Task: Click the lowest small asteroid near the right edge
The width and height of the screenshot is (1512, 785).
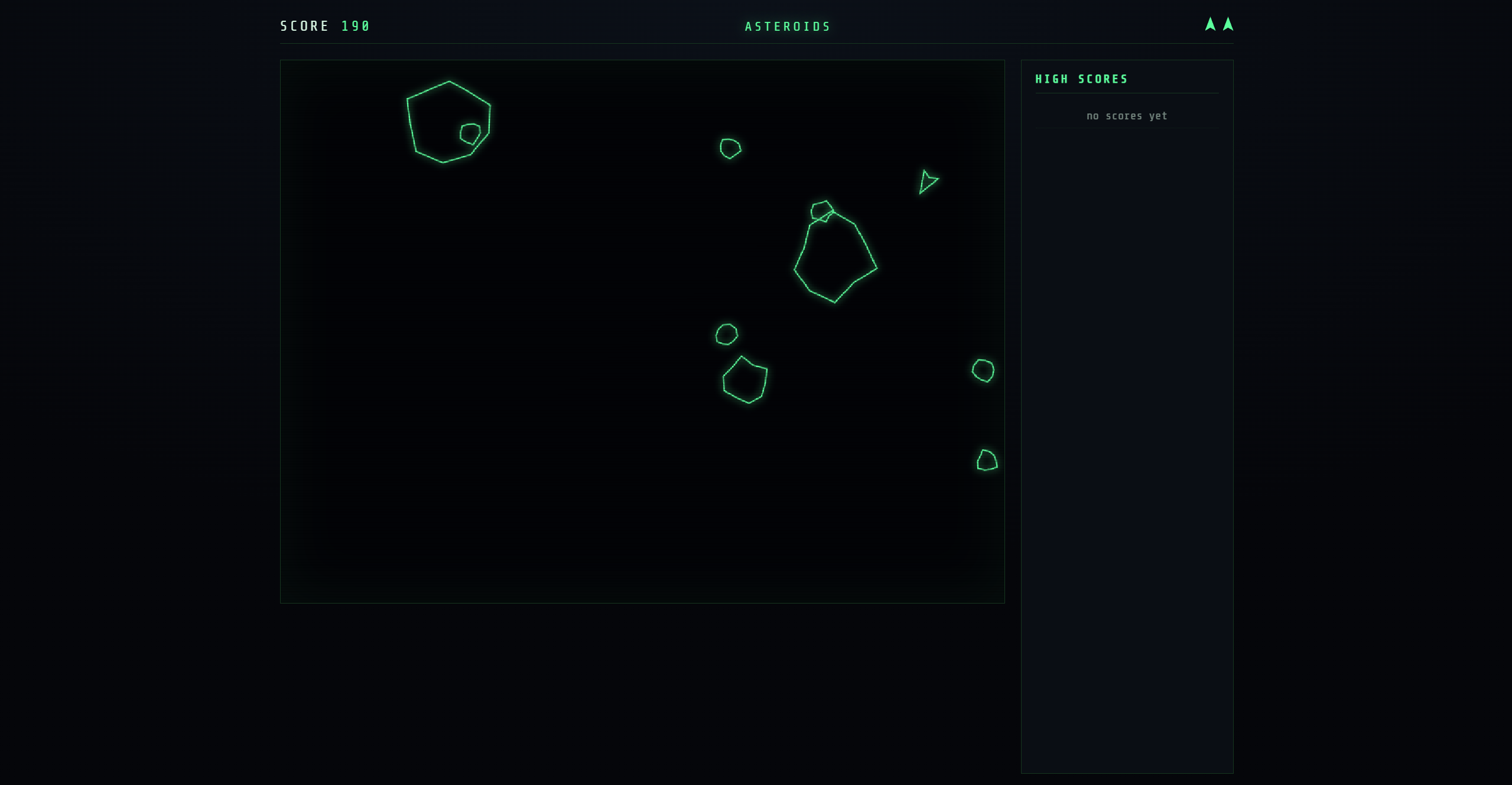Action: (x=987, y=460)
